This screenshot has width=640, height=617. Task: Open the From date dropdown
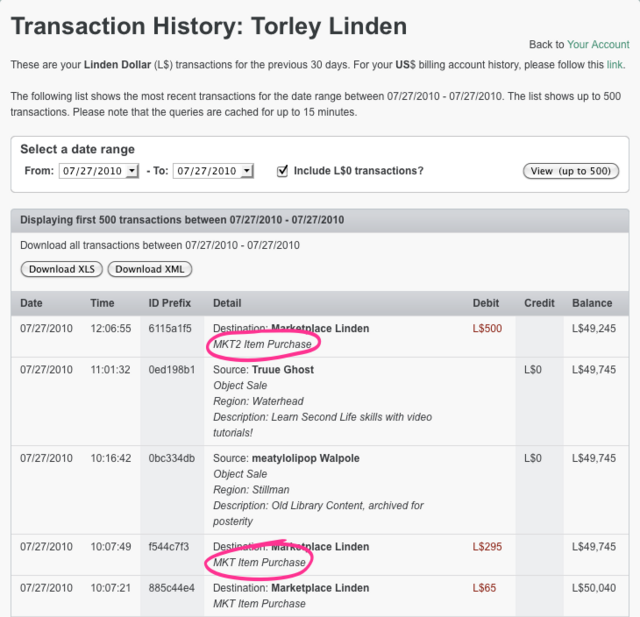pyautogui.click(x=99, y=171)
